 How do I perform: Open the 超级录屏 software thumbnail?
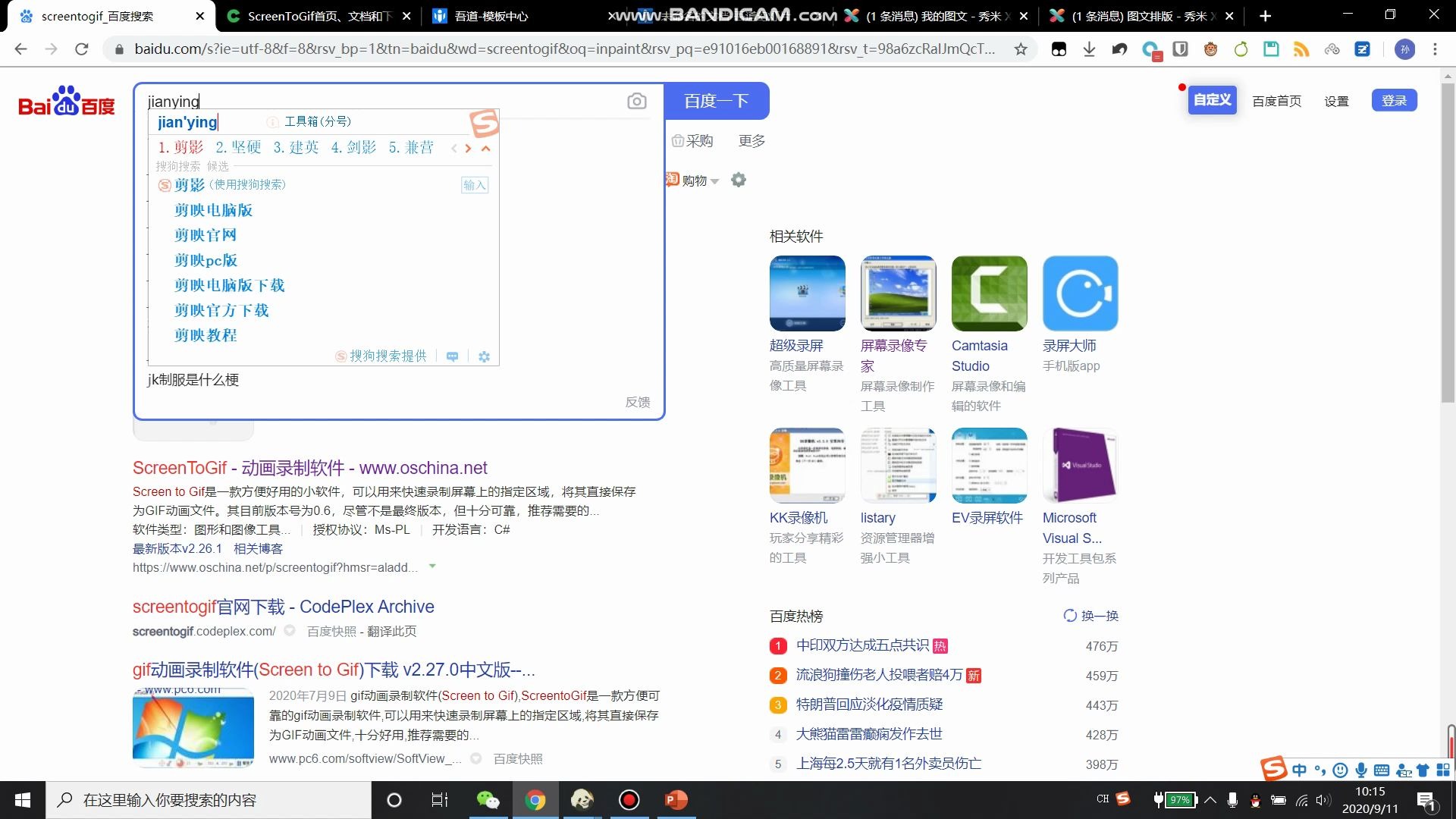click(x=807, y=293)
